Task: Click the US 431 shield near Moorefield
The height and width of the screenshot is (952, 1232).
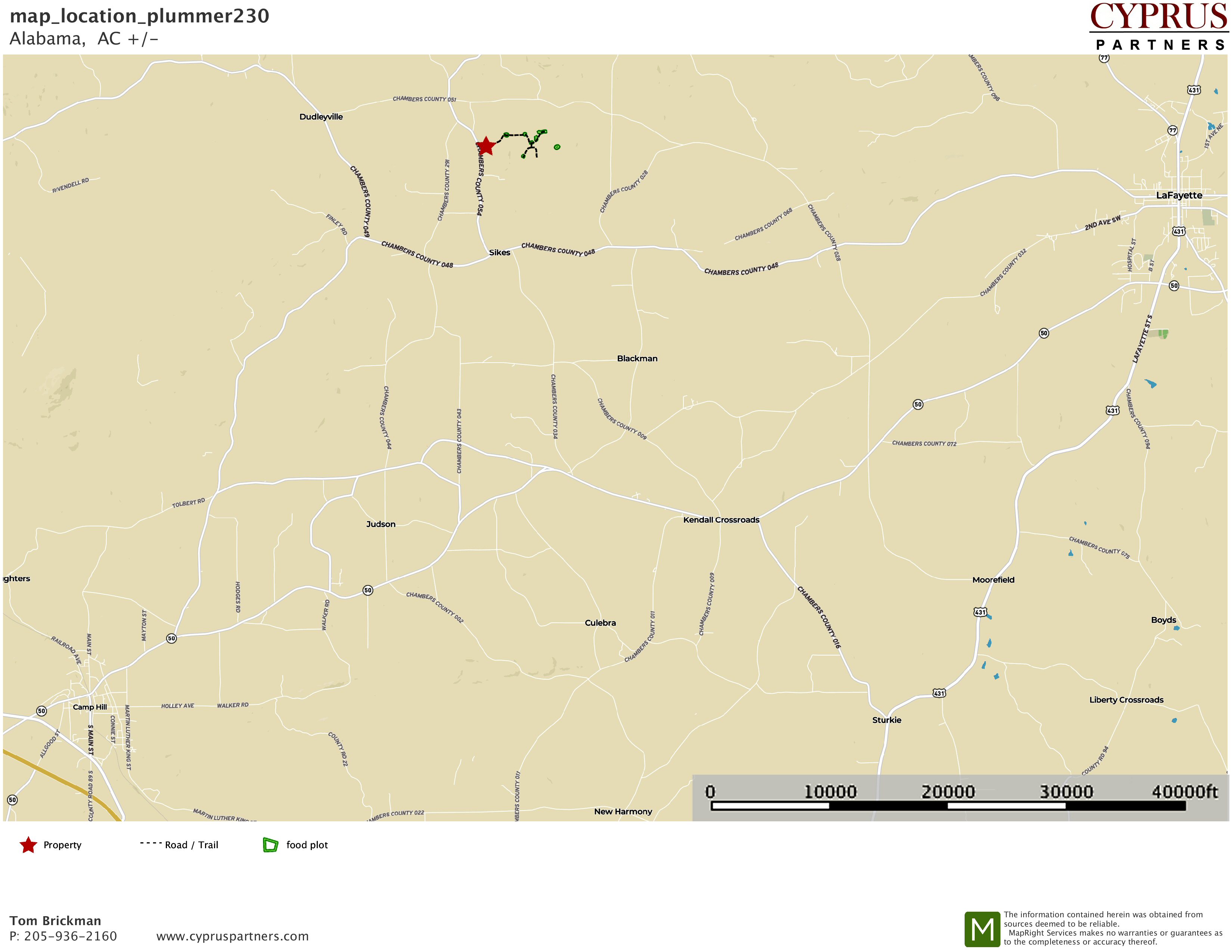Action: click(980, 612)
